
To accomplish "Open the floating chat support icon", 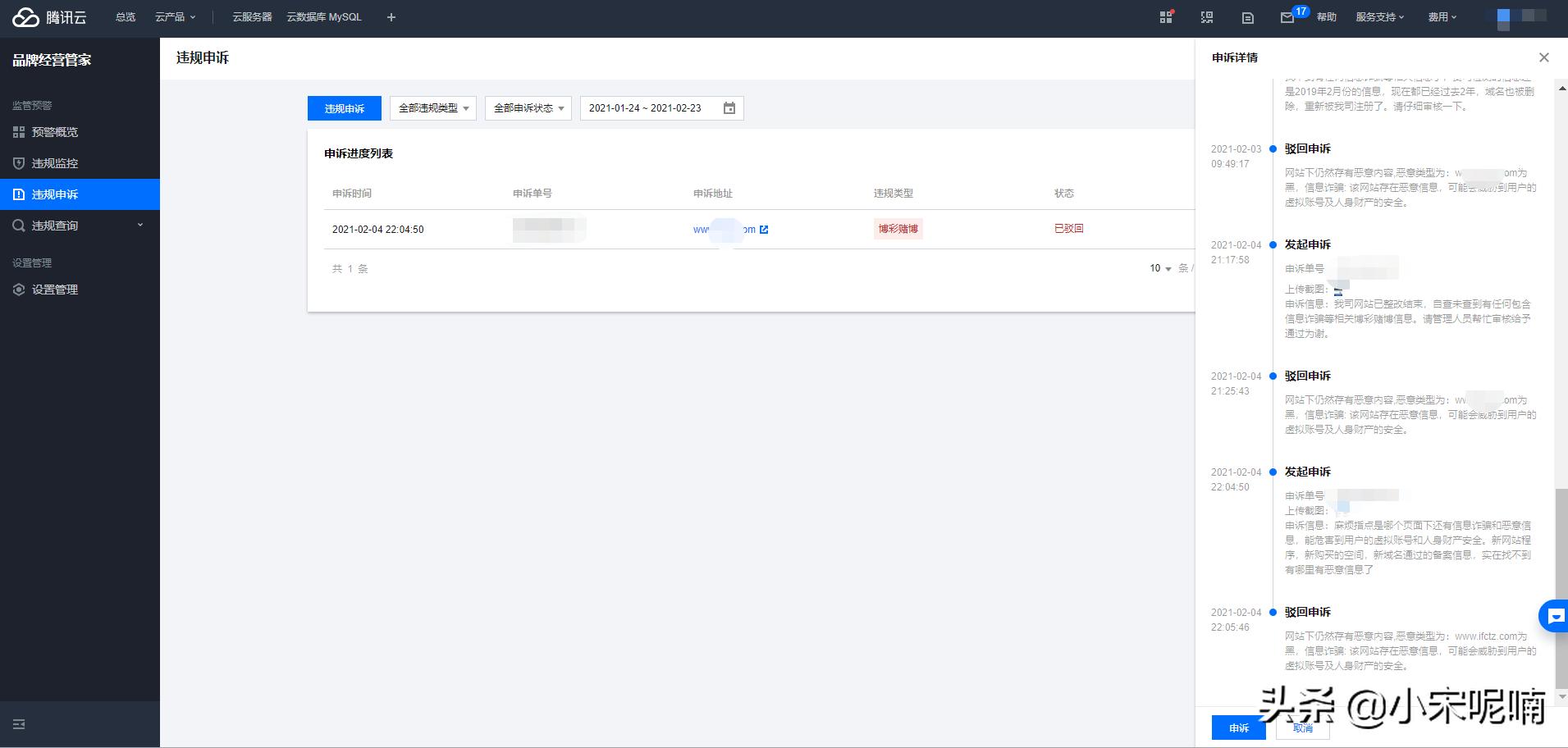I will (1554, 616).
